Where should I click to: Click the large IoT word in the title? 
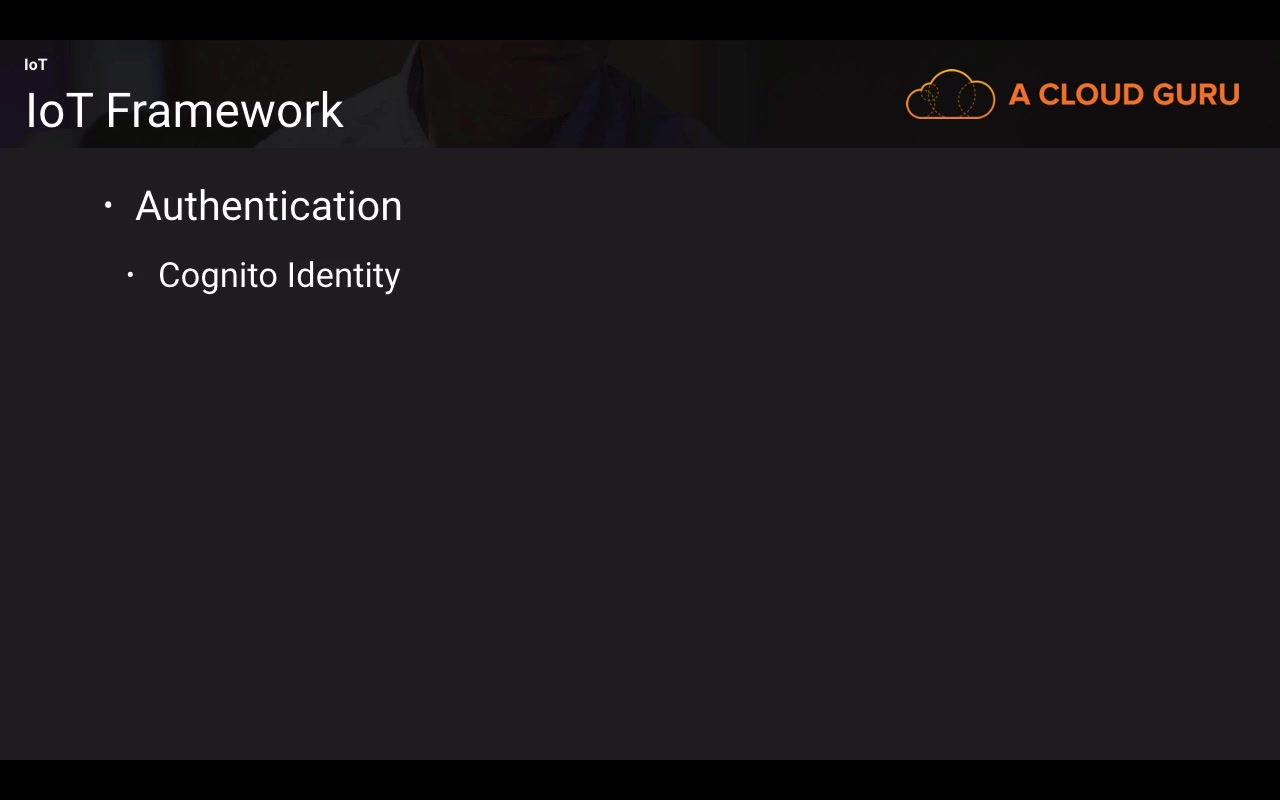[x=59, y=110]
